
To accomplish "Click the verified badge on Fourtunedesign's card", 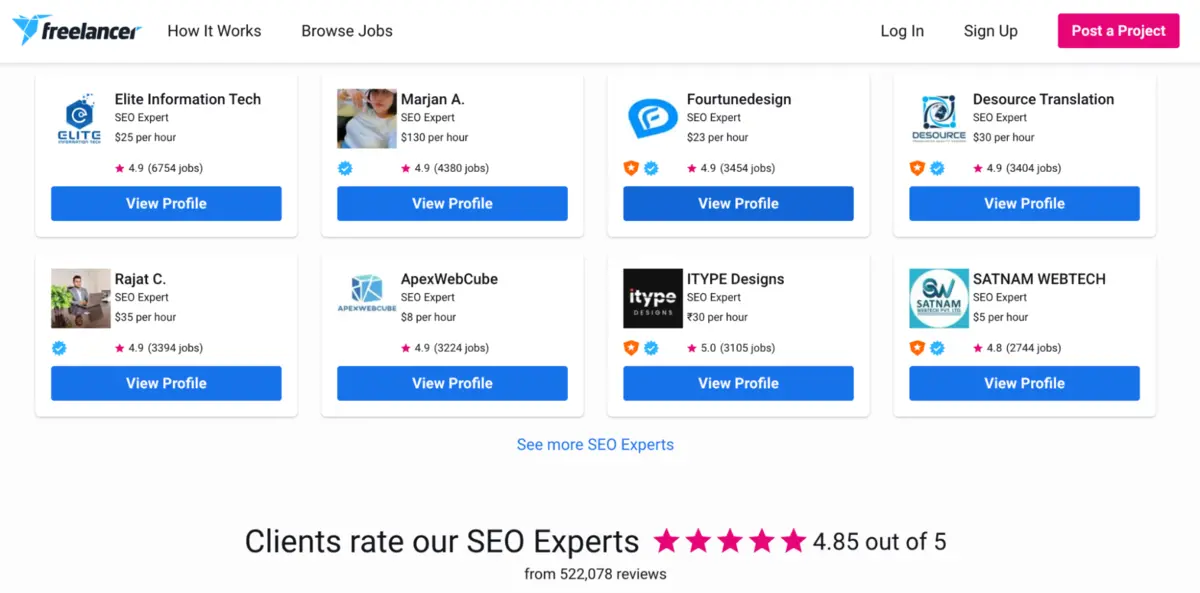I will pyautogui.click(x=653, y=168).
